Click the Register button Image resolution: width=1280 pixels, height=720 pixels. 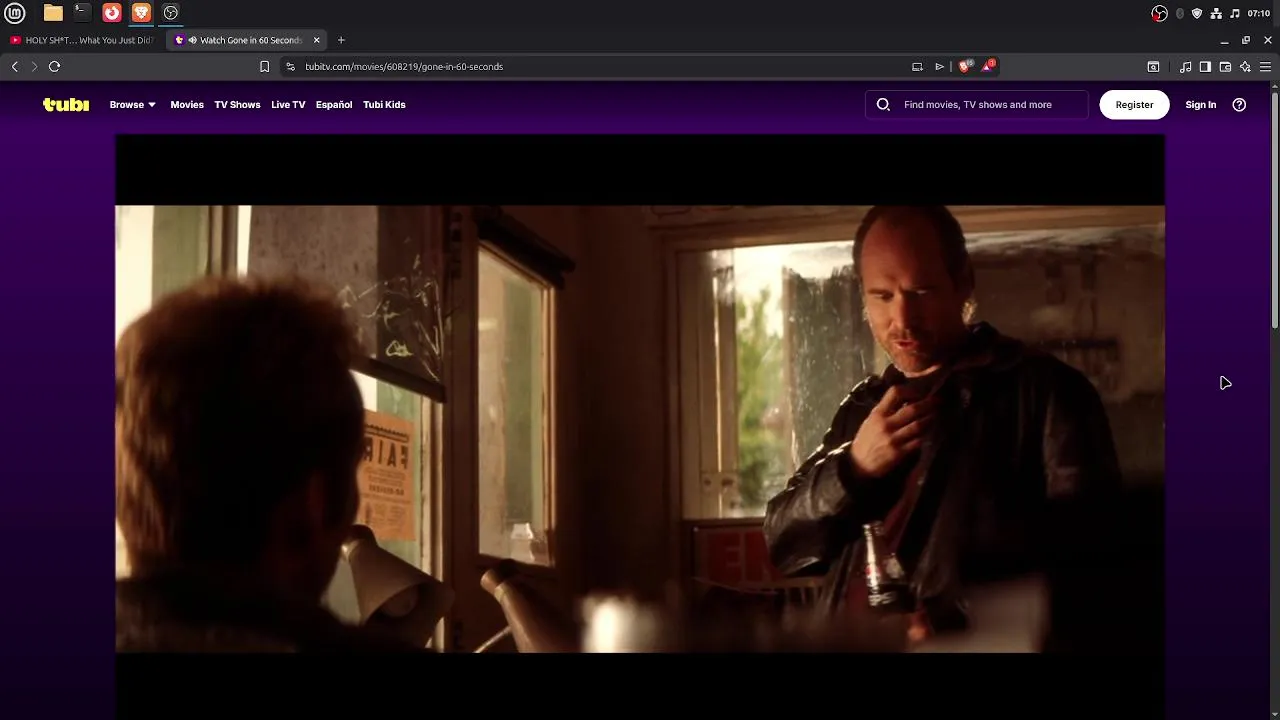pos(1134,104)
